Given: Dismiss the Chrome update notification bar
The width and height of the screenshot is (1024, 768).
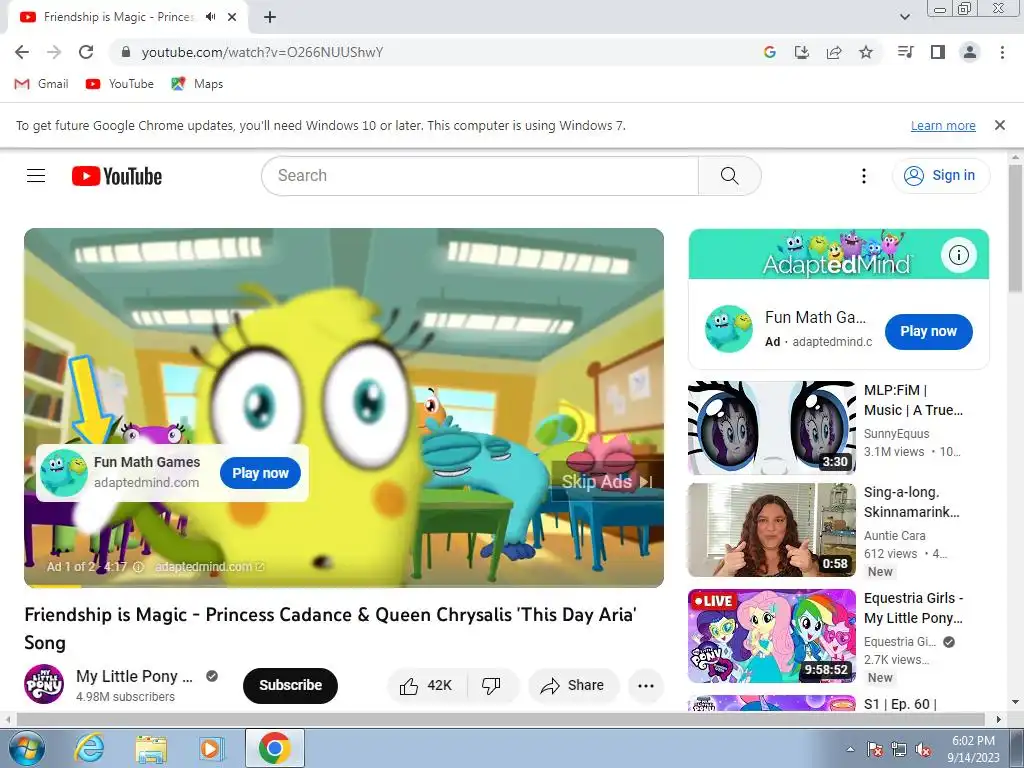Looking at the screenshot, I should coord(1000,125).
